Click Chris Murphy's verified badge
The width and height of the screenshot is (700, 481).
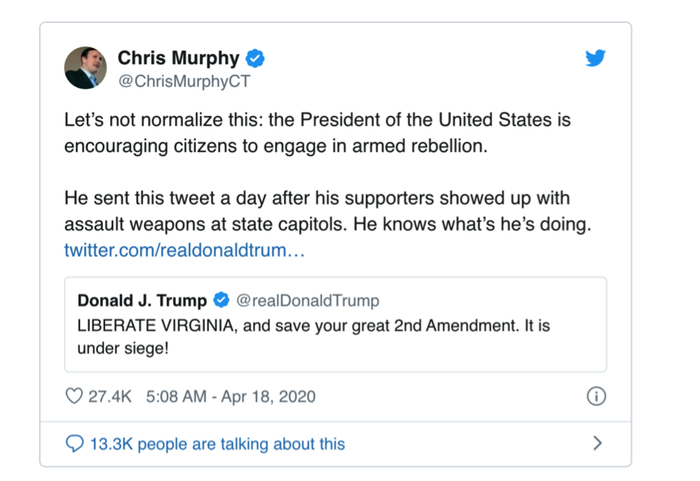pyautogui.click(x=255, y=58)
